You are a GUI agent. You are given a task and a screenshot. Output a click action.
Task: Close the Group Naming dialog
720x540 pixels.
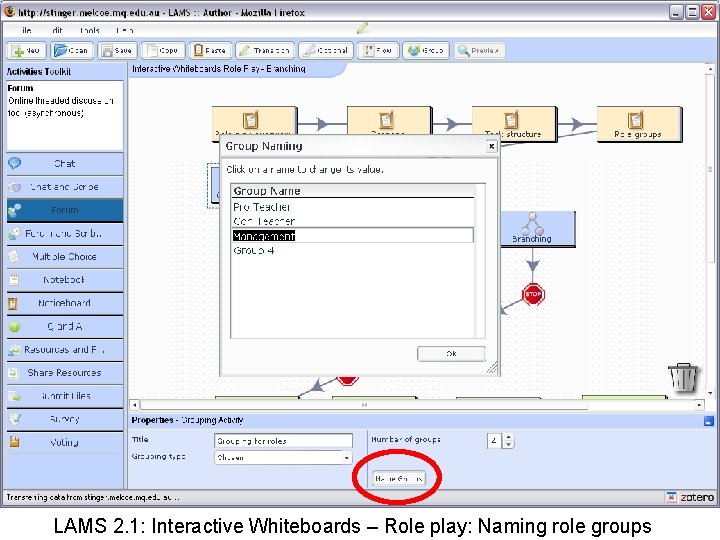pos(491,146)
